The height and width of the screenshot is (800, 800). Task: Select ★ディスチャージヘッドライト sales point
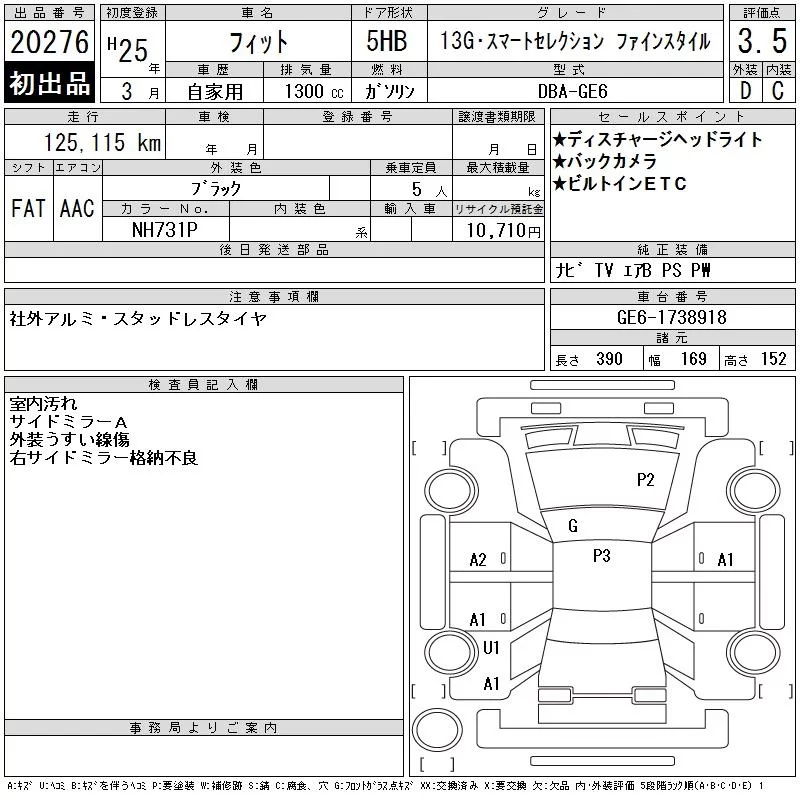657,139
